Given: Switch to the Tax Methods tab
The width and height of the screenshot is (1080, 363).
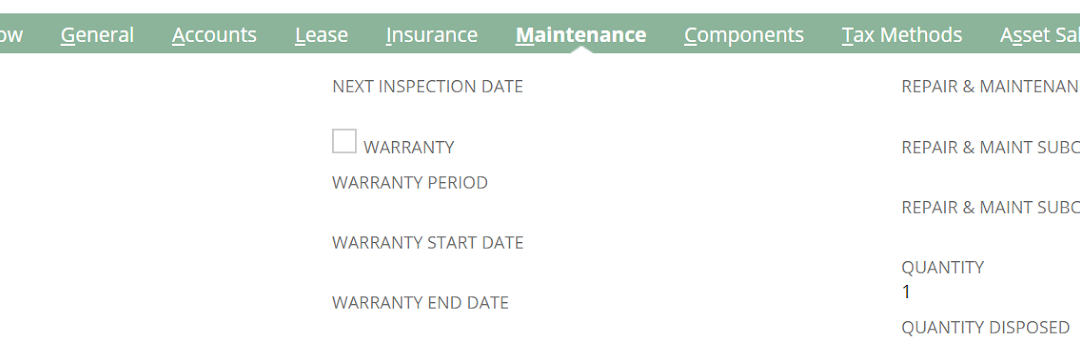Looking at the screenshot, I should 902,34.
